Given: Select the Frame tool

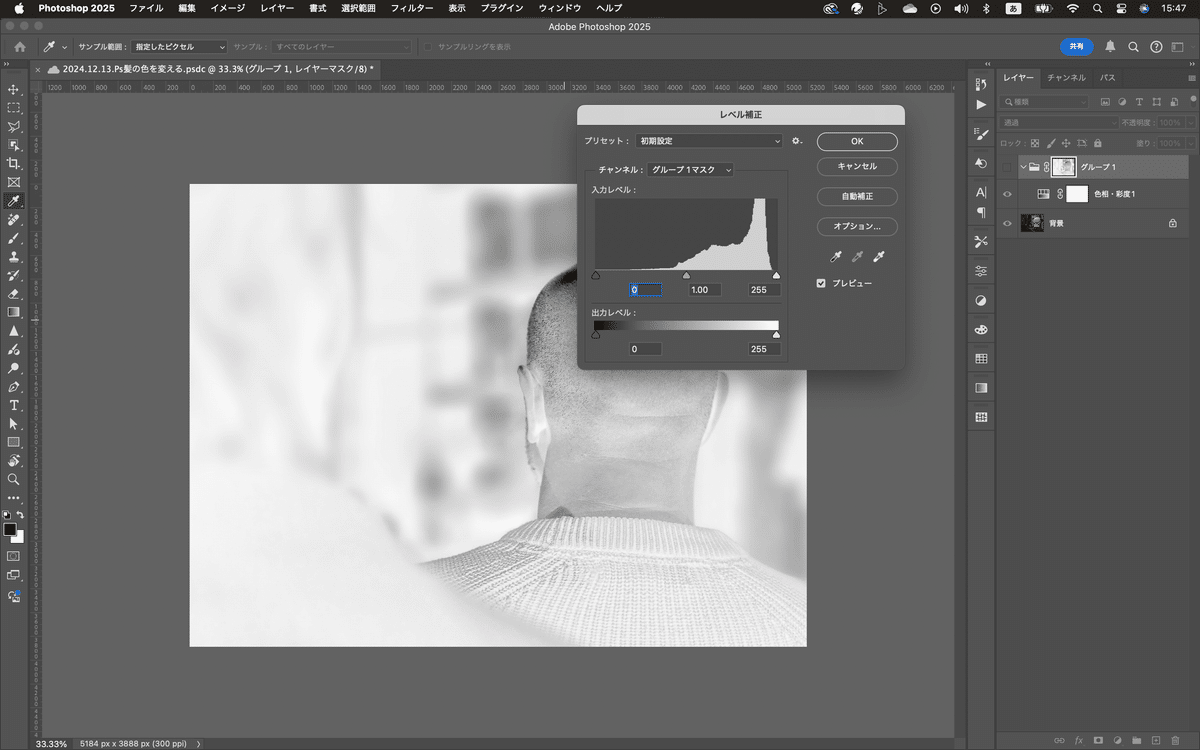Looking at the screenshot, I should click(x=14, y=182).
